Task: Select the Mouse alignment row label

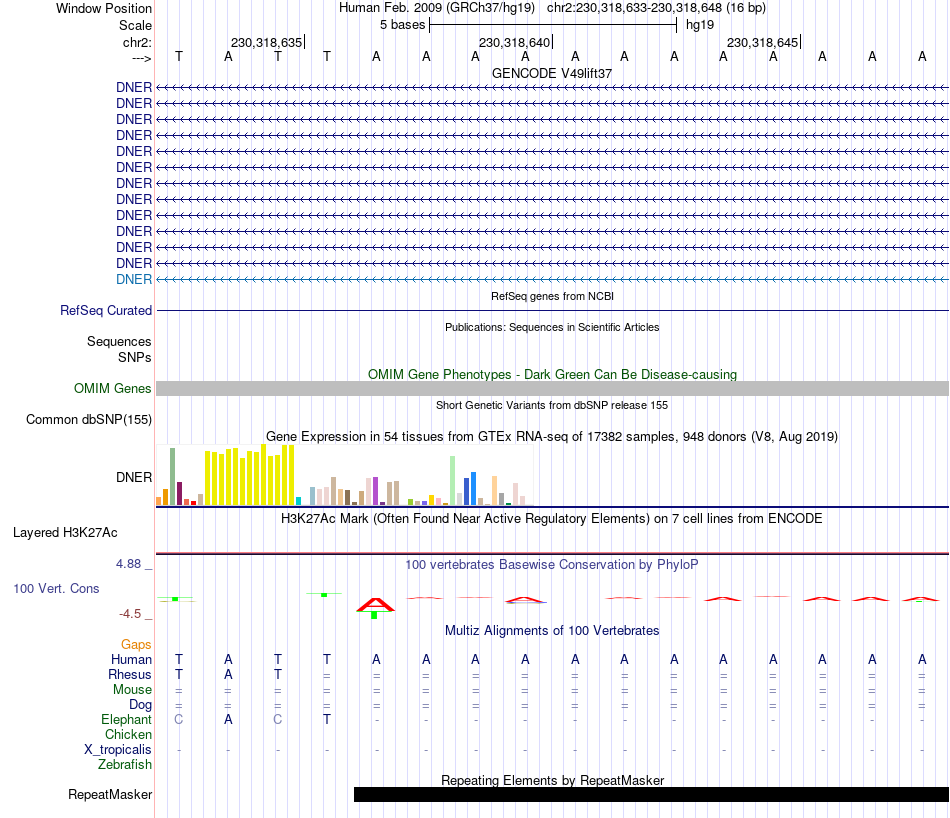Action: point(133,690)
